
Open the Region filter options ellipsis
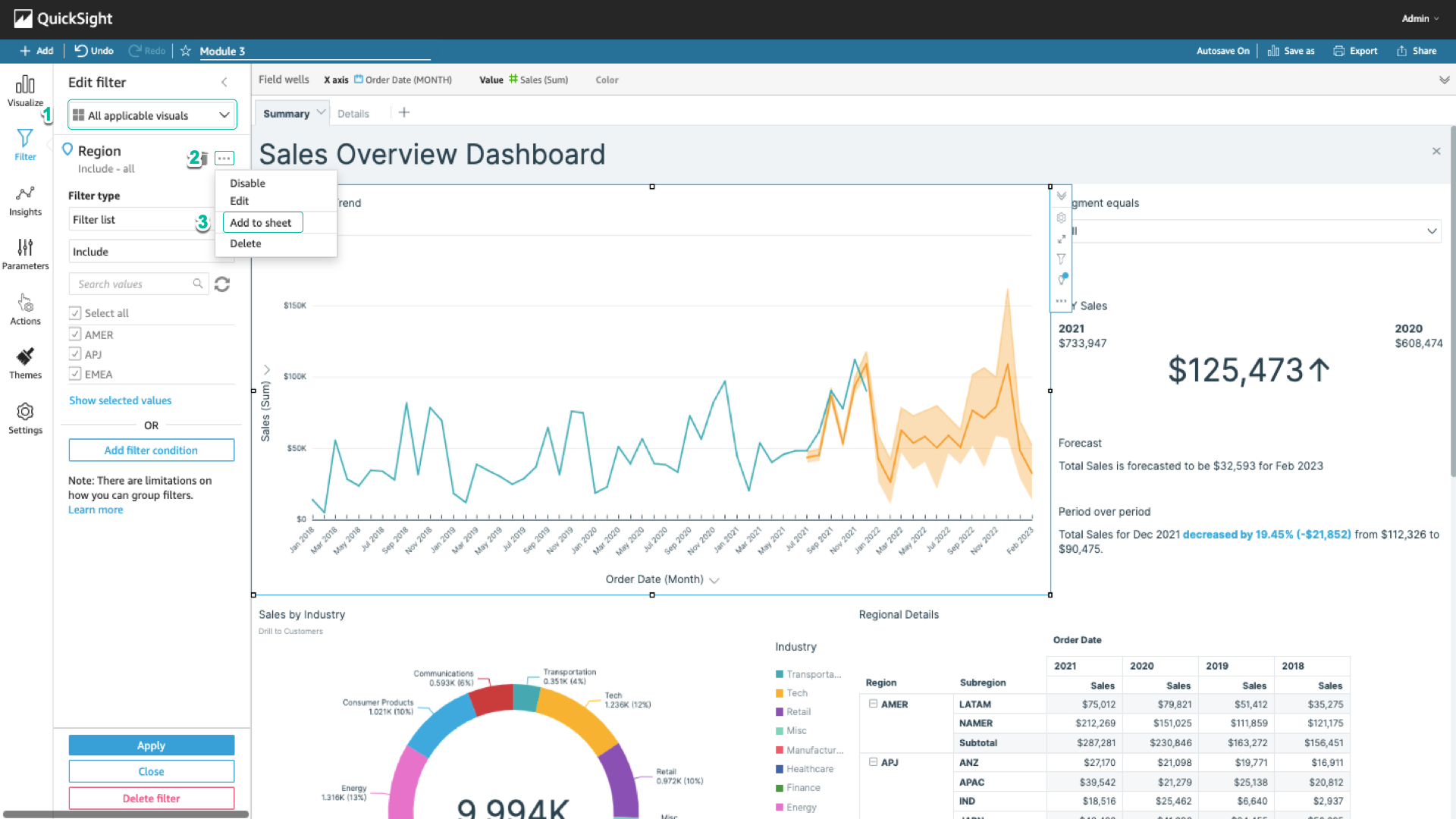click(x=224, y=158)
